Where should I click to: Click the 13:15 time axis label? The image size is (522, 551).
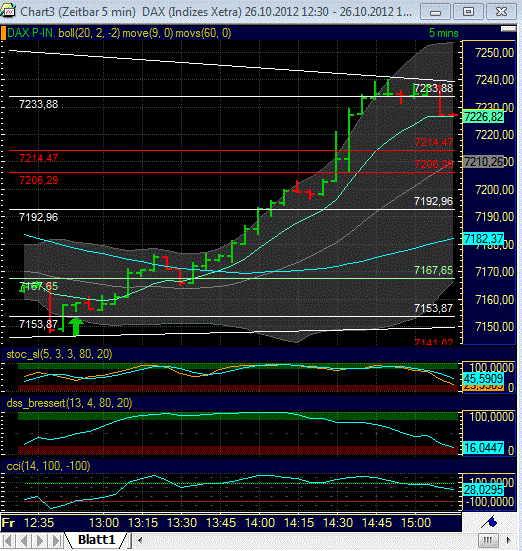pos(143,523)
